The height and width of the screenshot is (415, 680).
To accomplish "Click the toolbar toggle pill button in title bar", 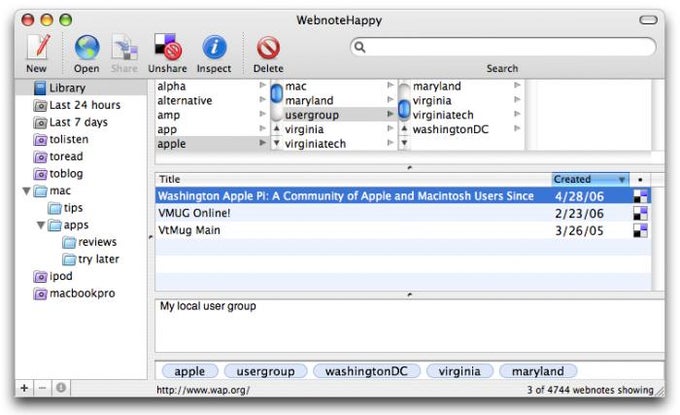I will tap(648, 20).
